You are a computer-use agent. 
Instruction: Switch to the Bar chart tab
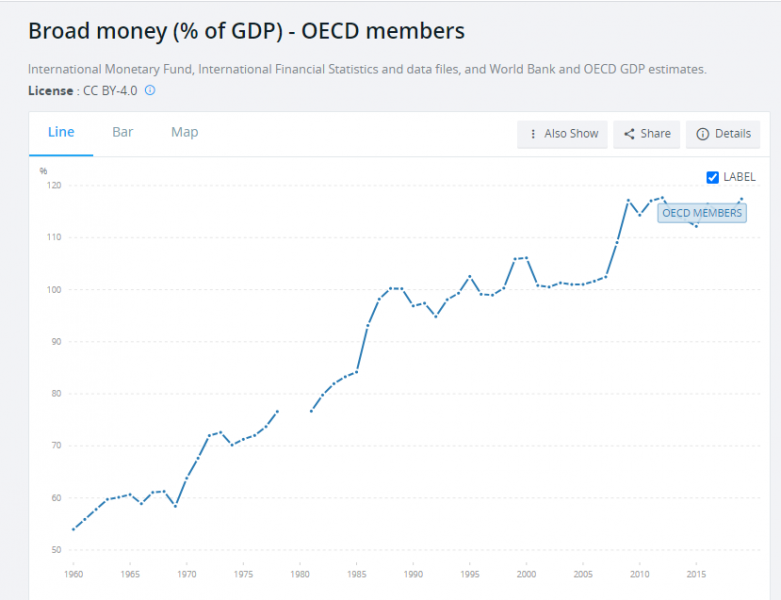click(123, 132)
